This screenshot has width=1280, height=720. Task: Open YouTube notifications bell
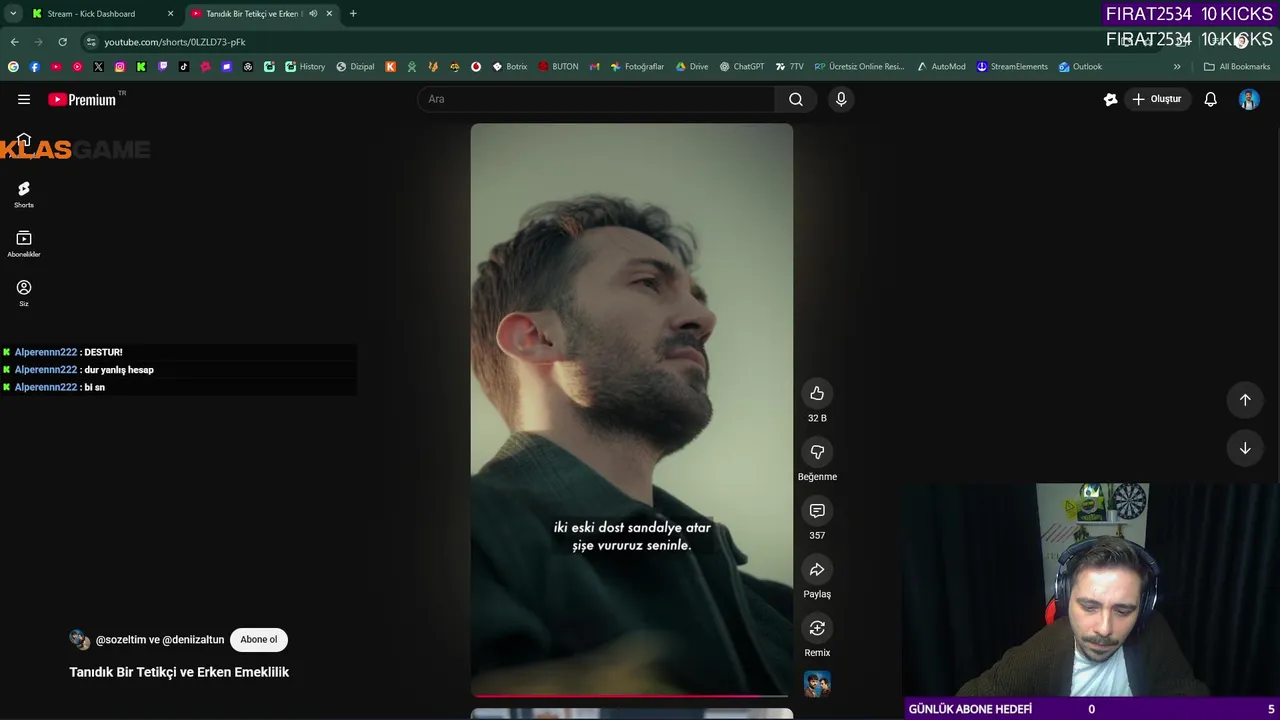point(1210,99)
